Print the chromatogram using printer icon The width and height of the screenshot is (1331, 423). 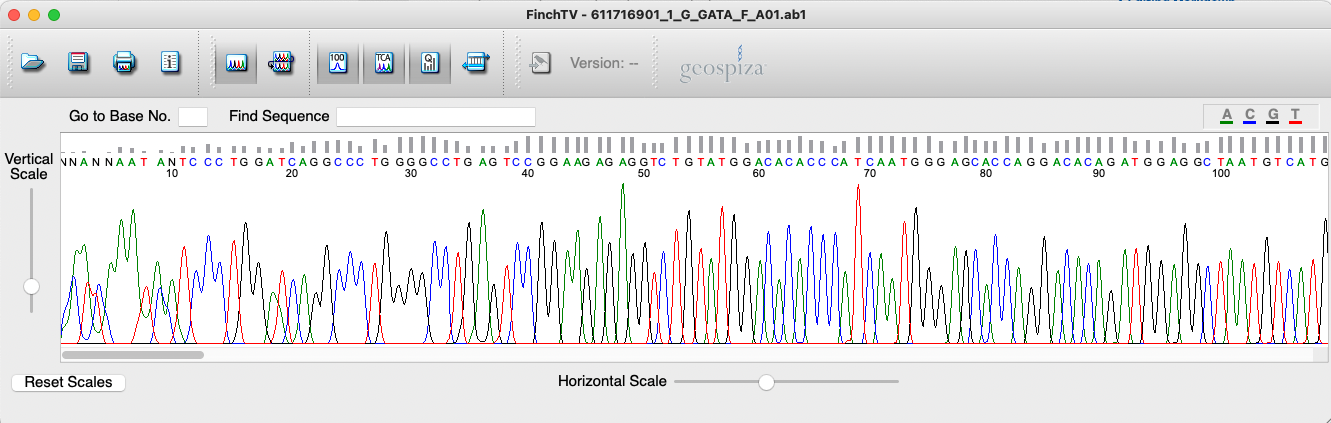(124, 63)
